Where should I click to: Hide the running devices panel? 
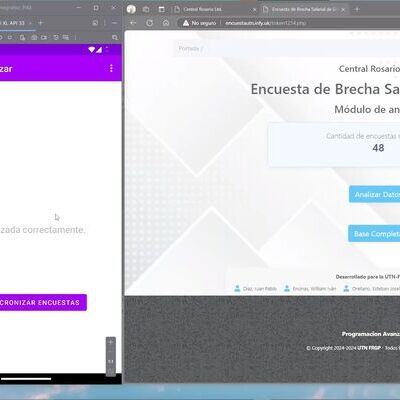[x=114, y=23]
